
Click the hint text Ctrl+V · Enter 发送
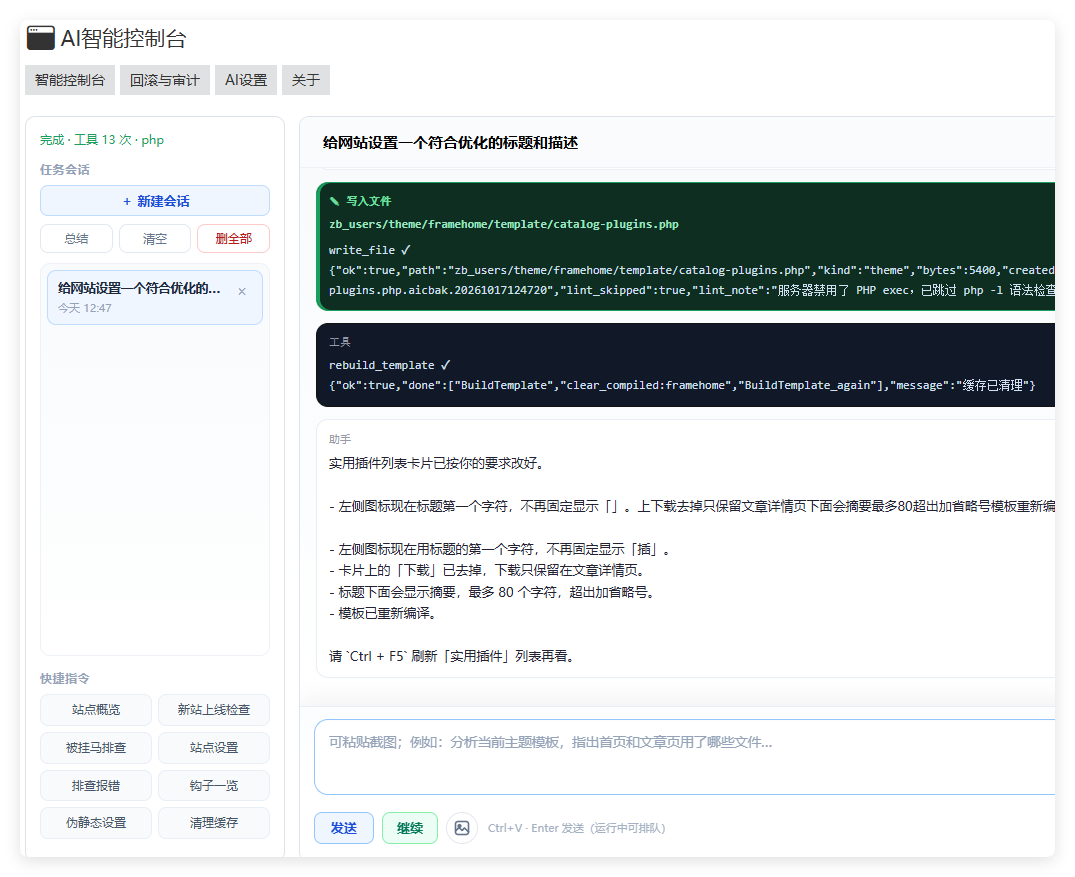pyautogui.click(x=577, y=828)
